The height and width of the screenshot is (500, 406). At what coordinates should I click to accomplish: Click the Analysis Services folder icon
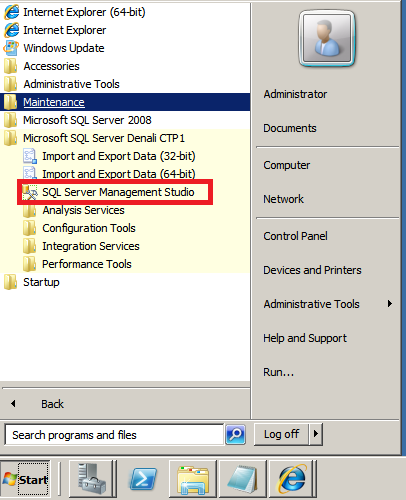(x=30, y=210)
